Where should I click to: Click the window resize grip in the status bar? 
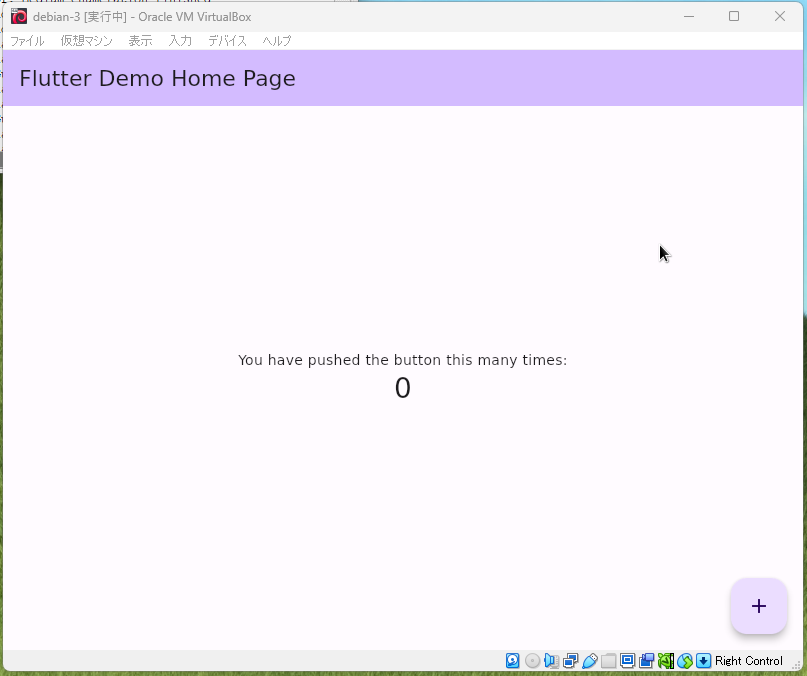tap(798, 666)
